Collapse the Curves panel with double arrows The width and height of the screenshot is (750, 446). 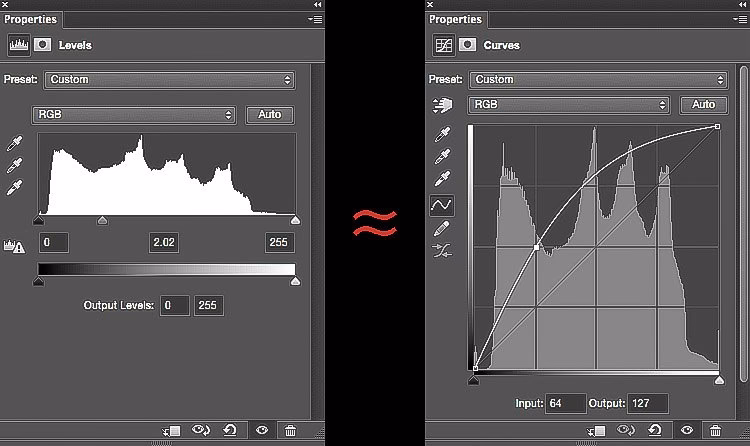[743, 4]
